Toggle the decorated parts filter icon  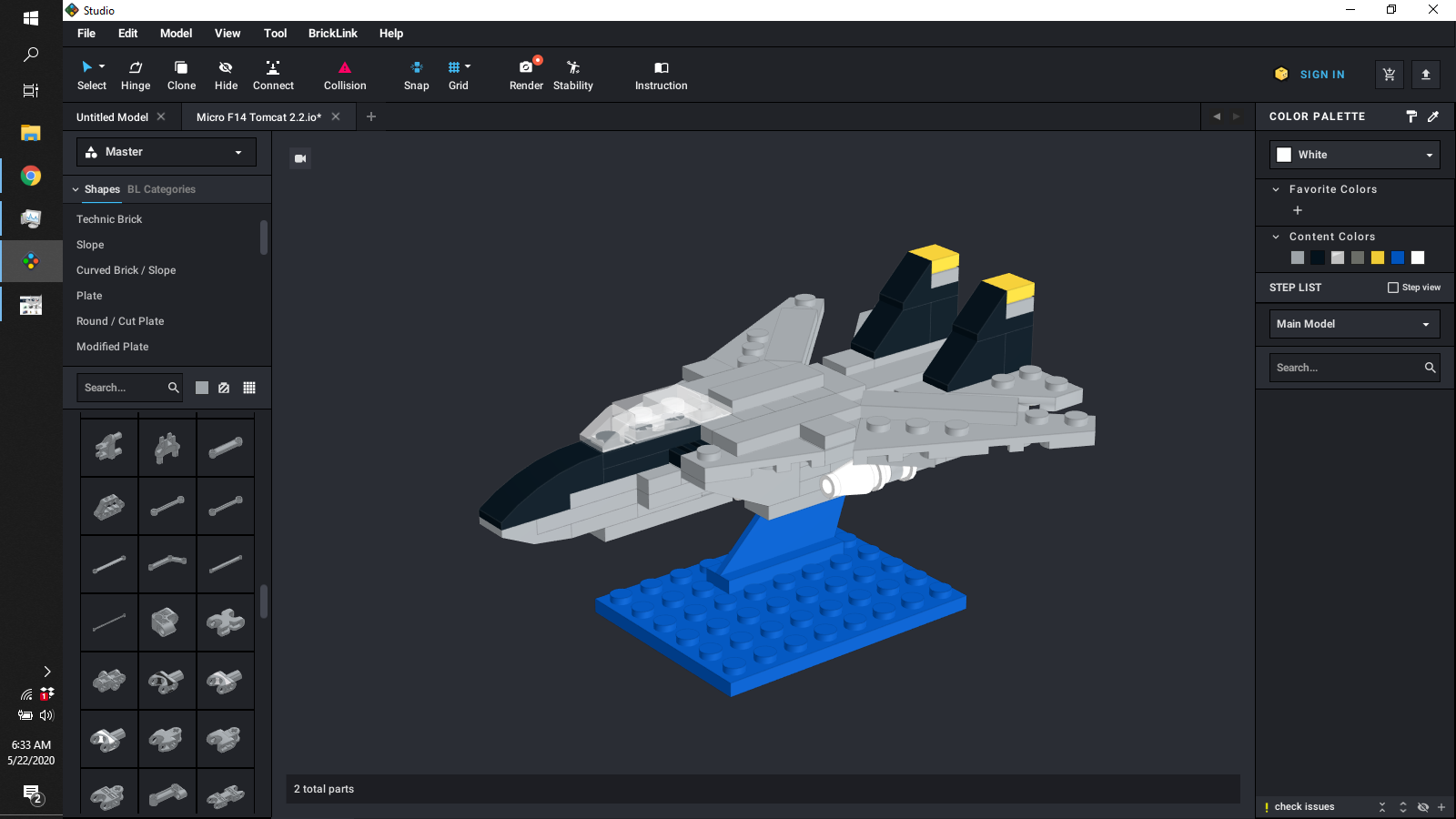(224, 388)
